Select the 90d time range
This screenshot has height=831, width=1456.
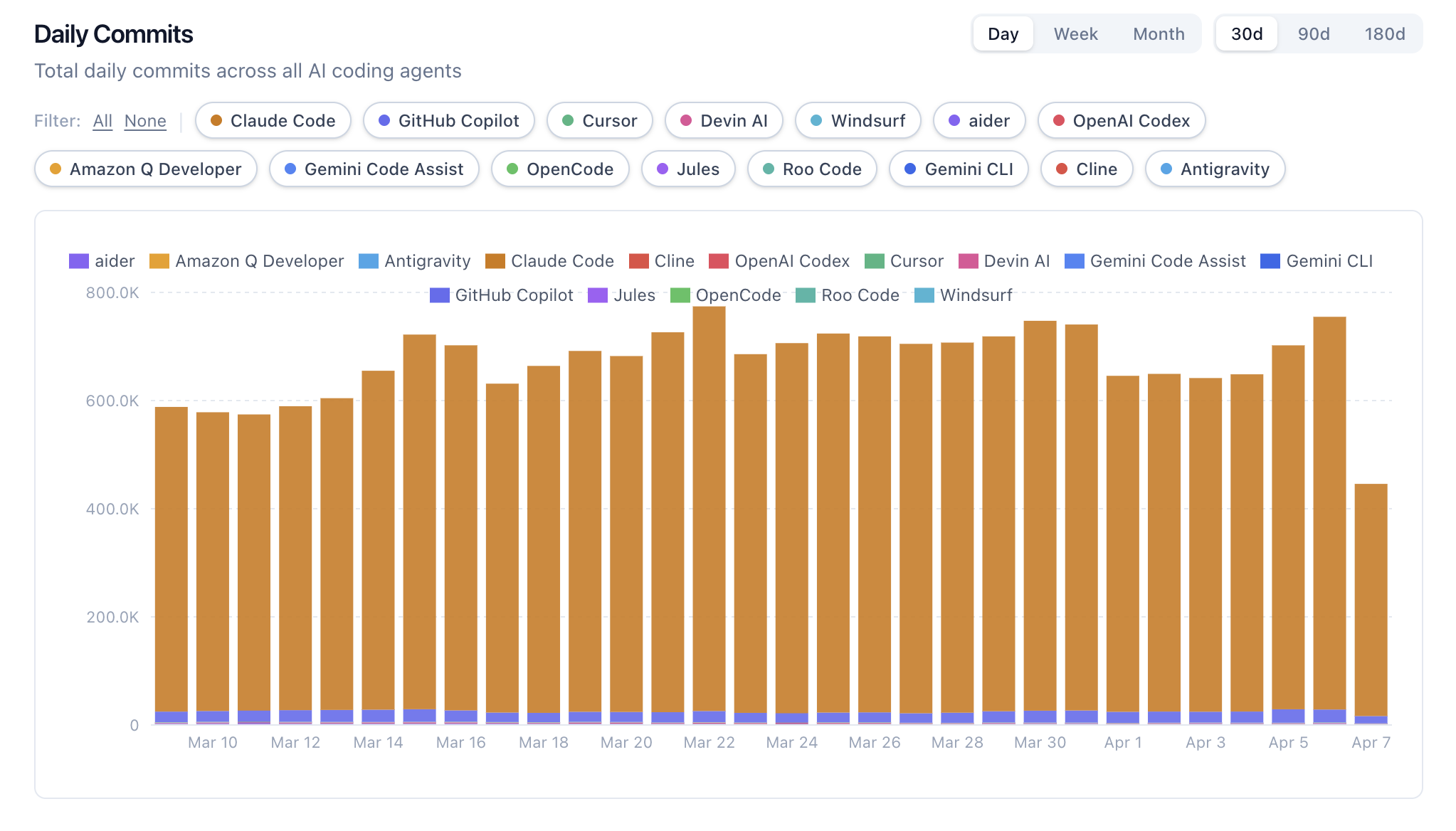(x=1313, y=34)
